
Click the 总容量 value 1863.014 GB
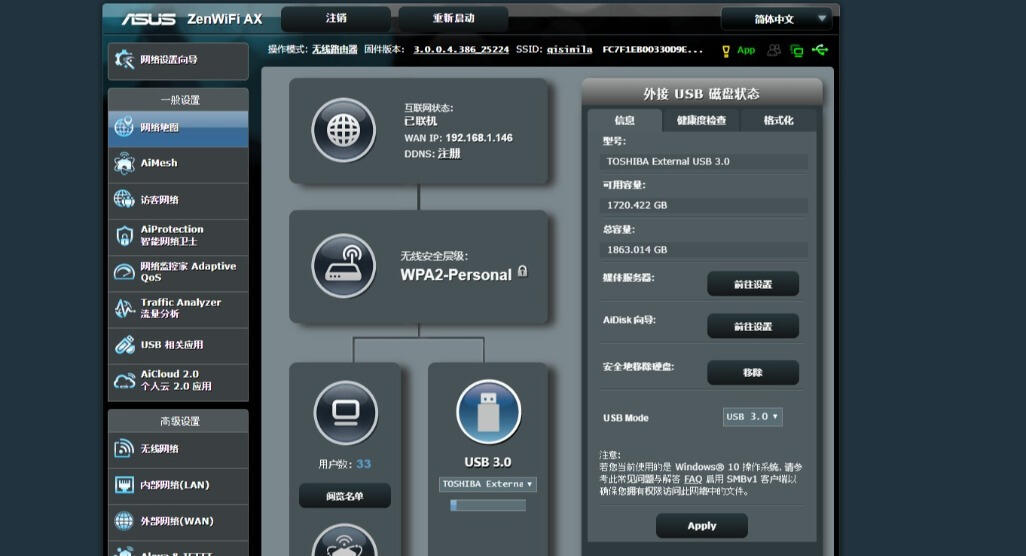click(703, 250)
